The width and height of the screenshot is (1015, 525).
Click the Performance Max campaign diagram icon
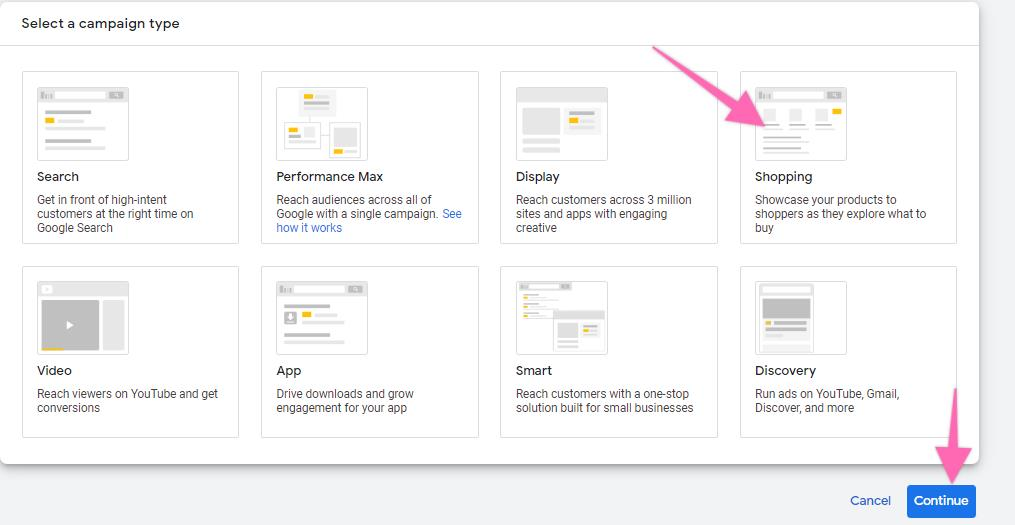tap(322, 124)
